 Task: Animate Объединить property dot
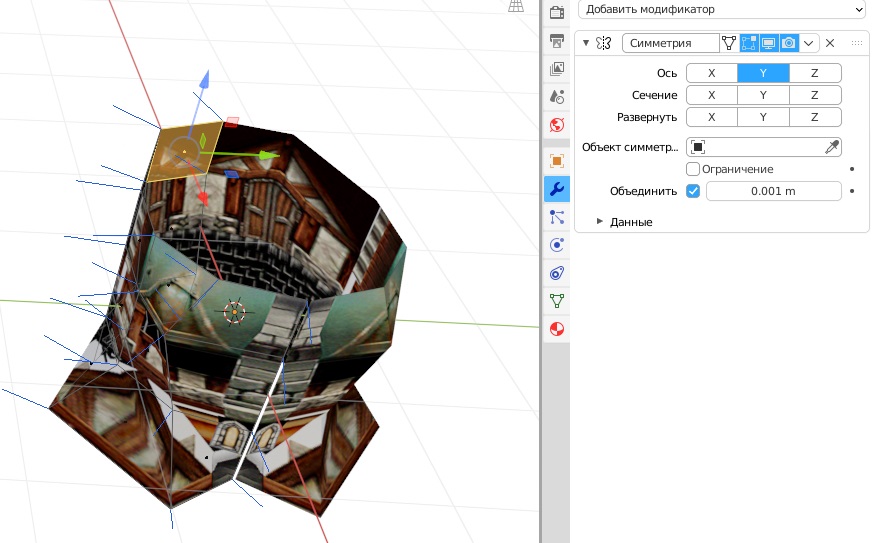(852, 191)
